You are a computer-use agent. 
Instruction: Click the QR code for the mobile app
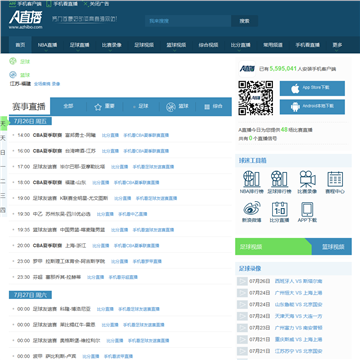pos(256,98)
